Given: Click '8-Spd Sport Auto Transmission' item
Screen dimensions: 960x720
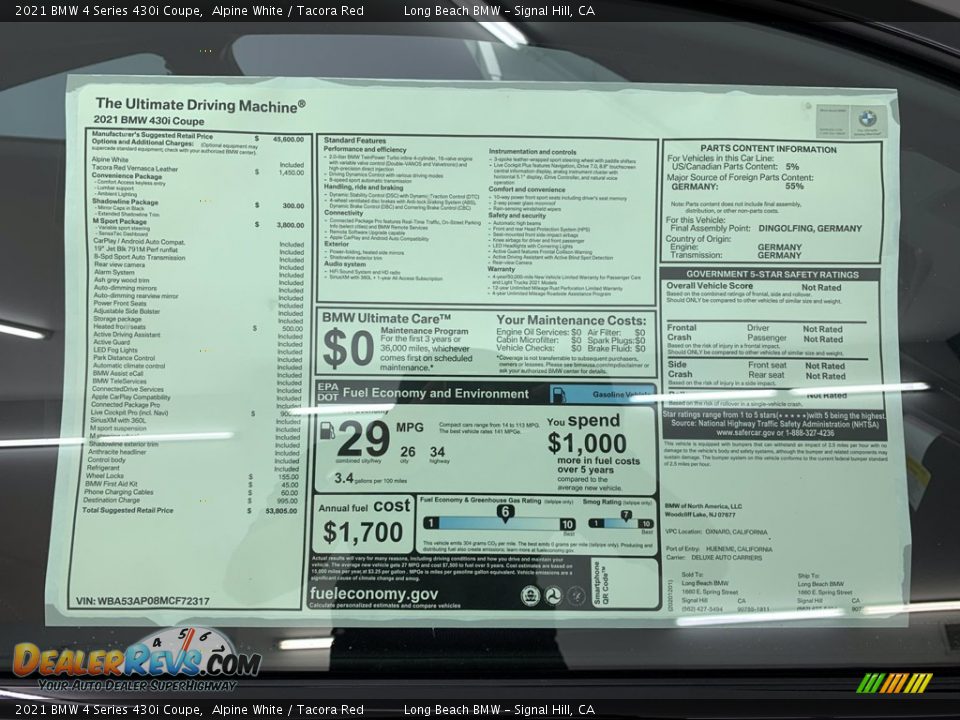Looking at the screenshot, I should tap(139, 257).
